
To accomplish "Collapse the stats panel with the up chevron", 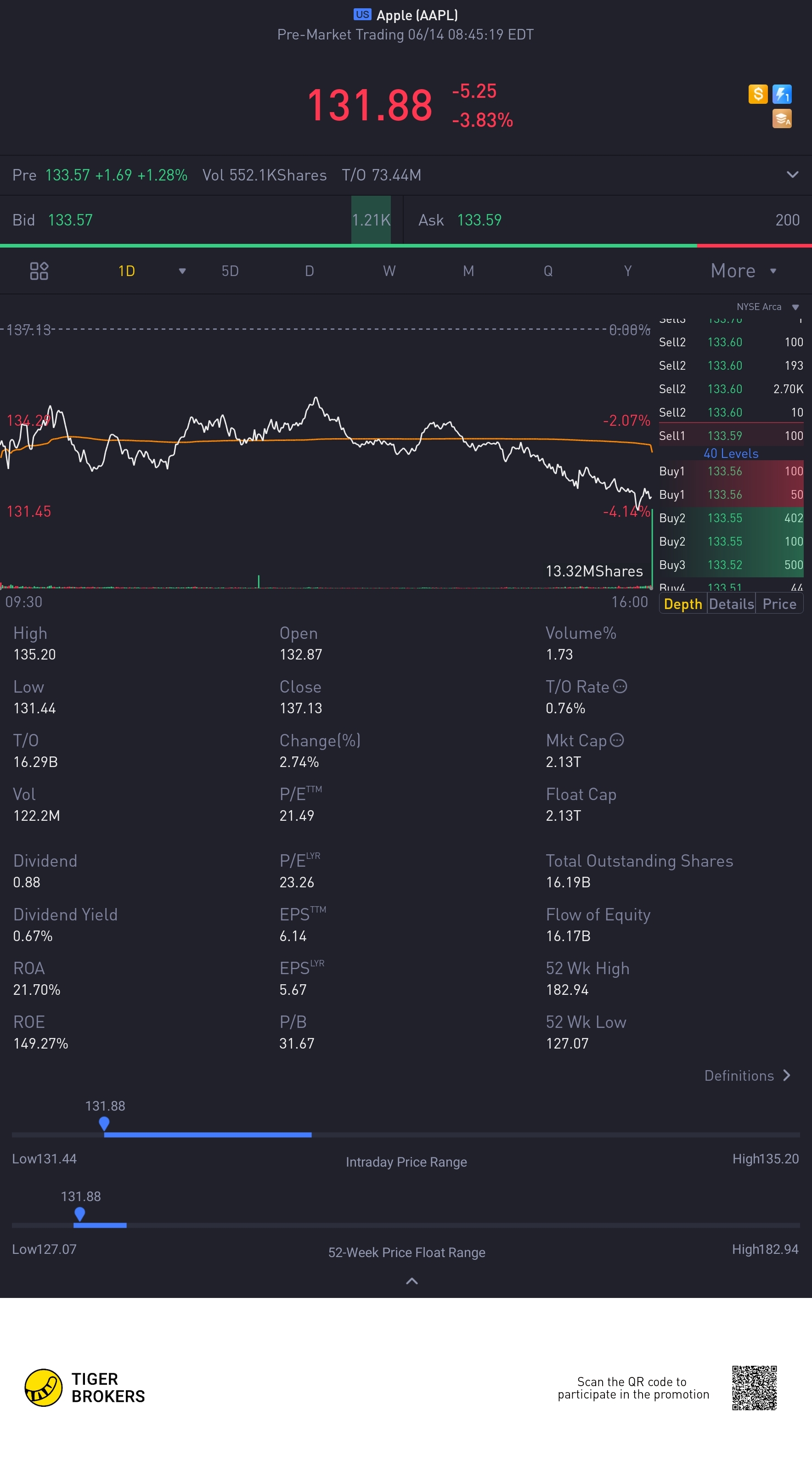I will [x=412, y=1281].
